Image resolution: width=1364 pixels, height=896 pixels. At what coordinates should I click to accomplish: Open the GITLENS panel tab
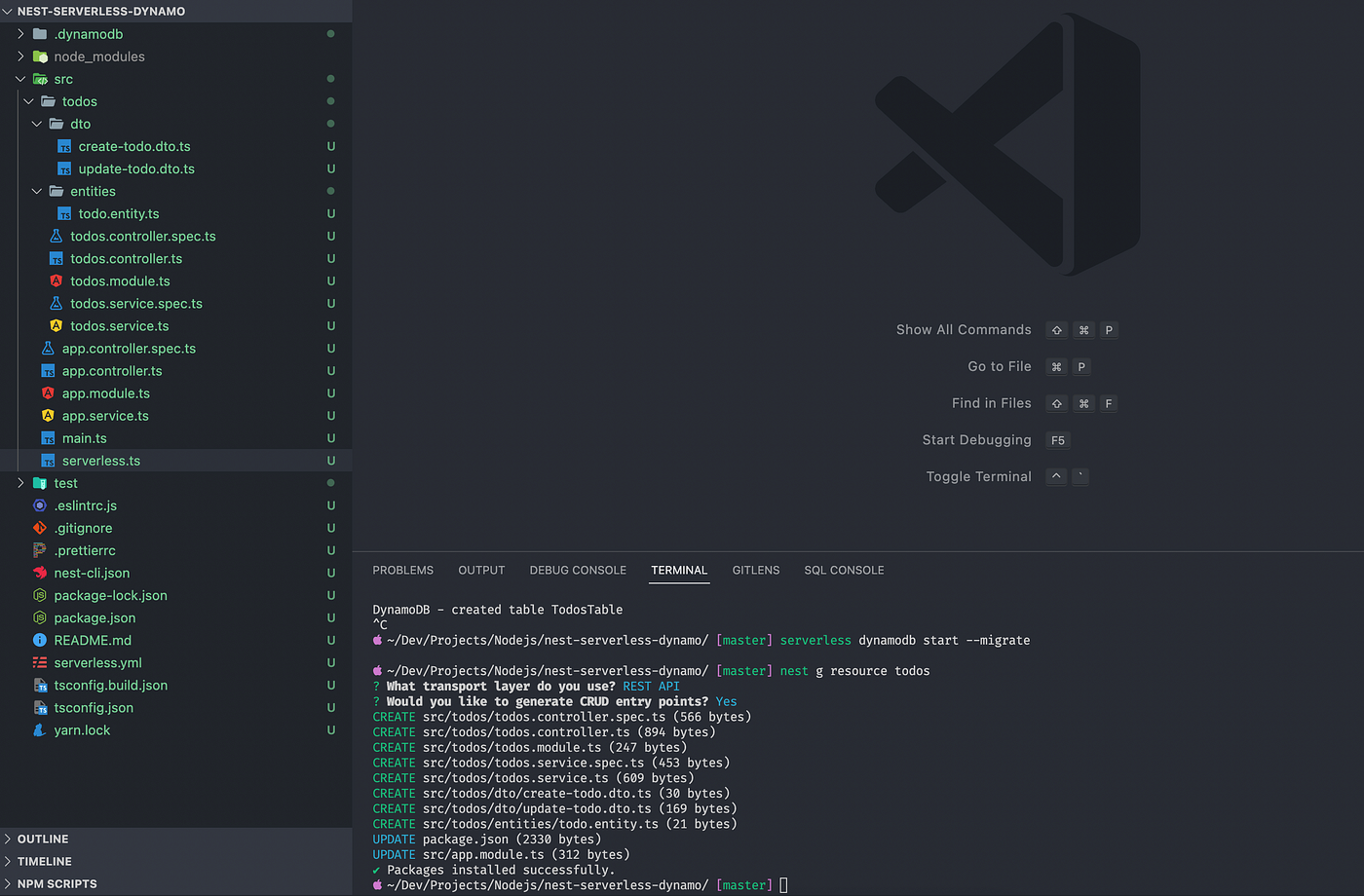(756, 570)
